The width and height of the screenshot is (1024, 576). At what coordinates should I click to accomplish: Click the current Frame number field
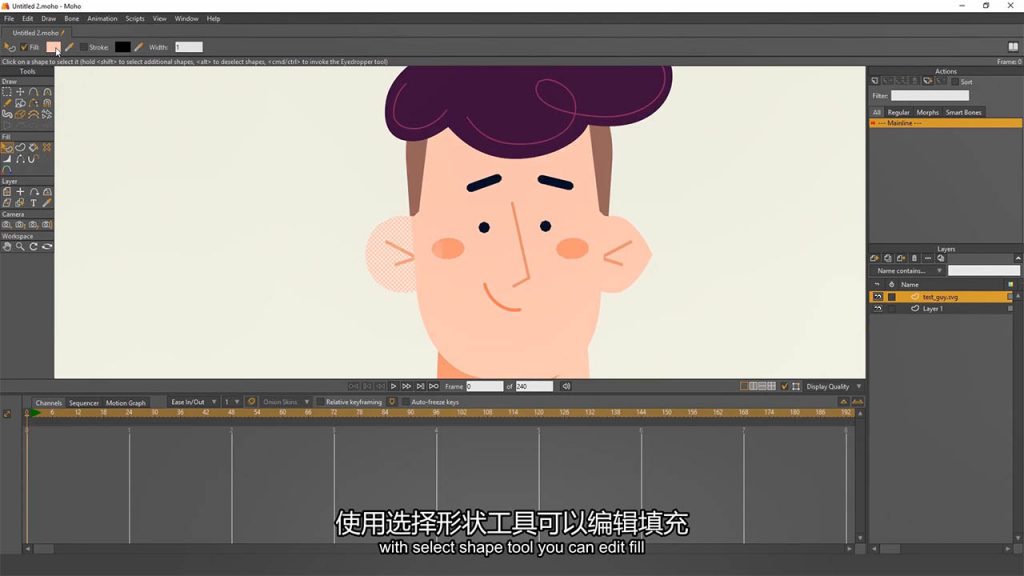point(485,386)
